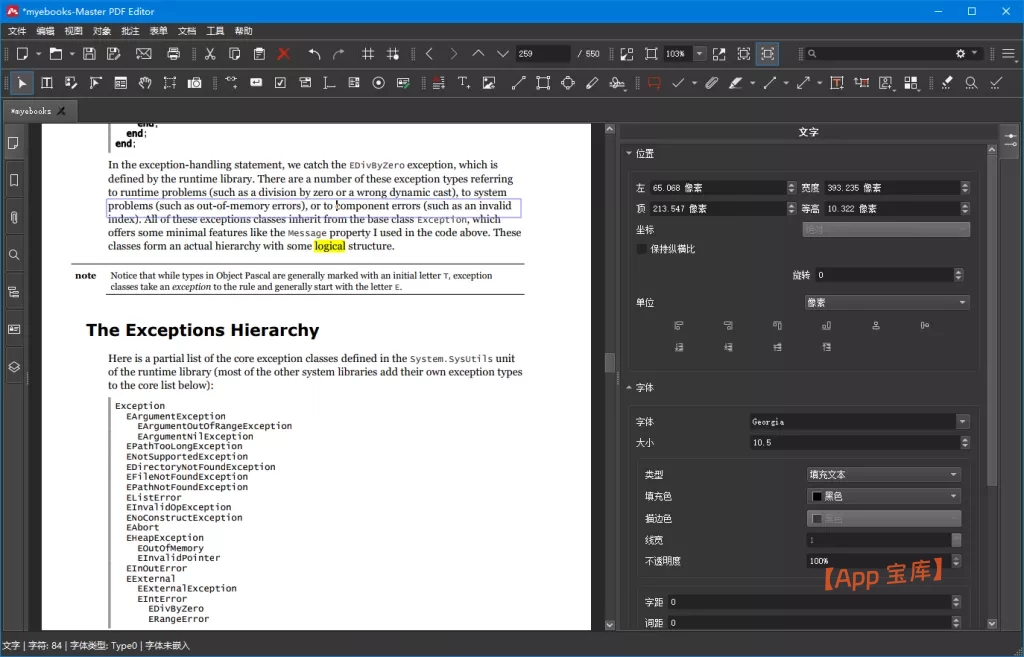
Task: Select the Attach File paperclip tool
Action: click(711, 83)
